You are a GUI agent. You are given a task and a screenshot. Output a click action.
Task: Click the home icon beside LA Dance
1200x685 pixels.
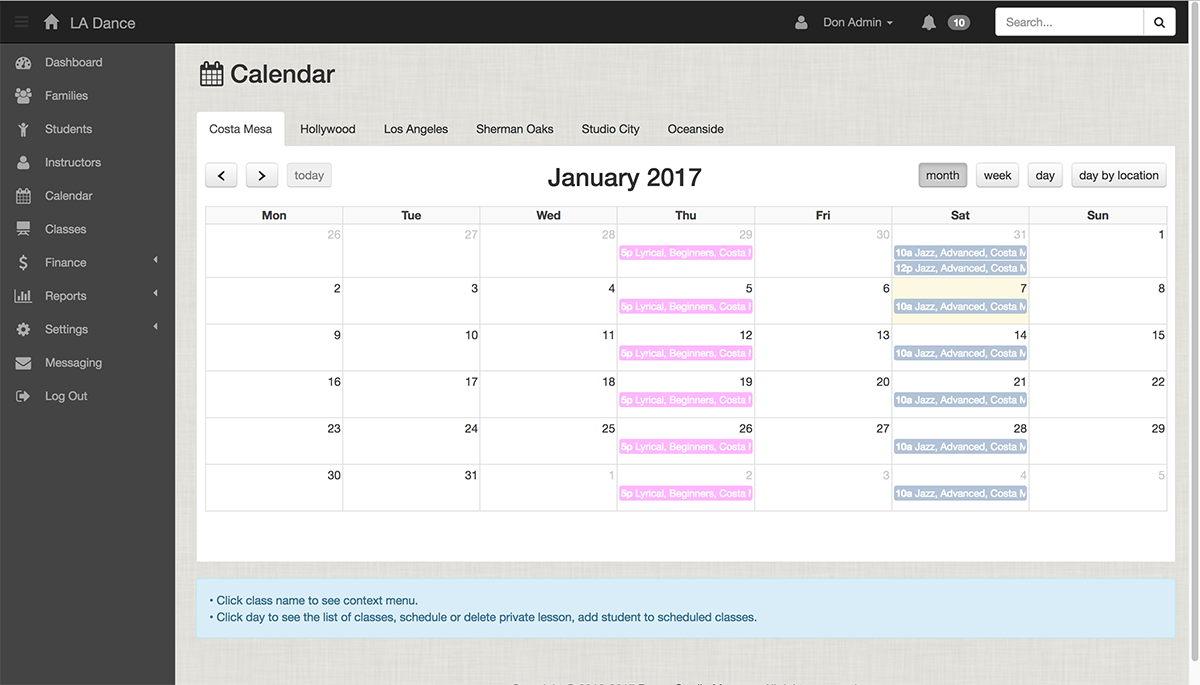point(51,22)
